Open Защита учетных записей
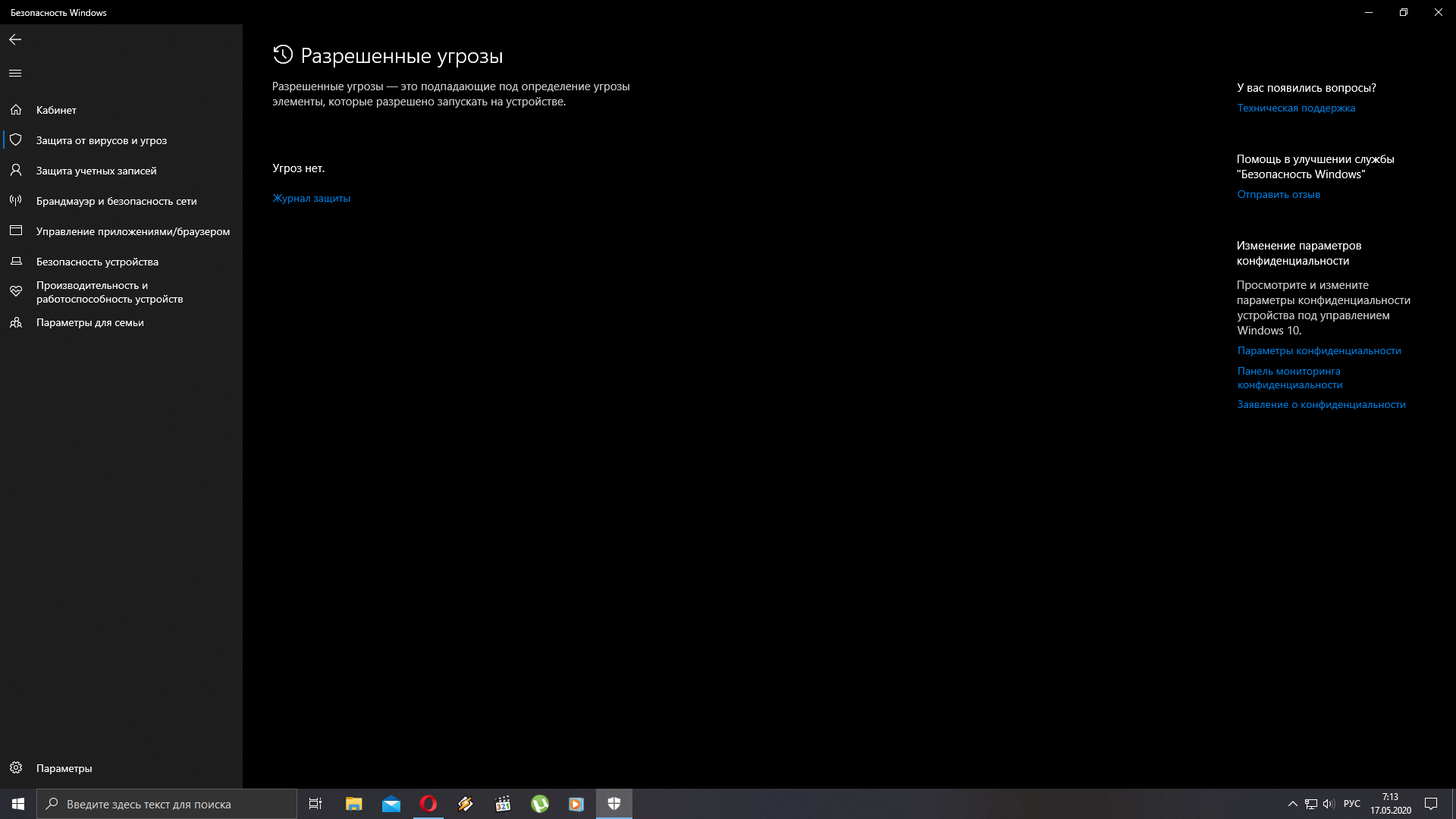1456x819 pixels. tap(121, 171)
